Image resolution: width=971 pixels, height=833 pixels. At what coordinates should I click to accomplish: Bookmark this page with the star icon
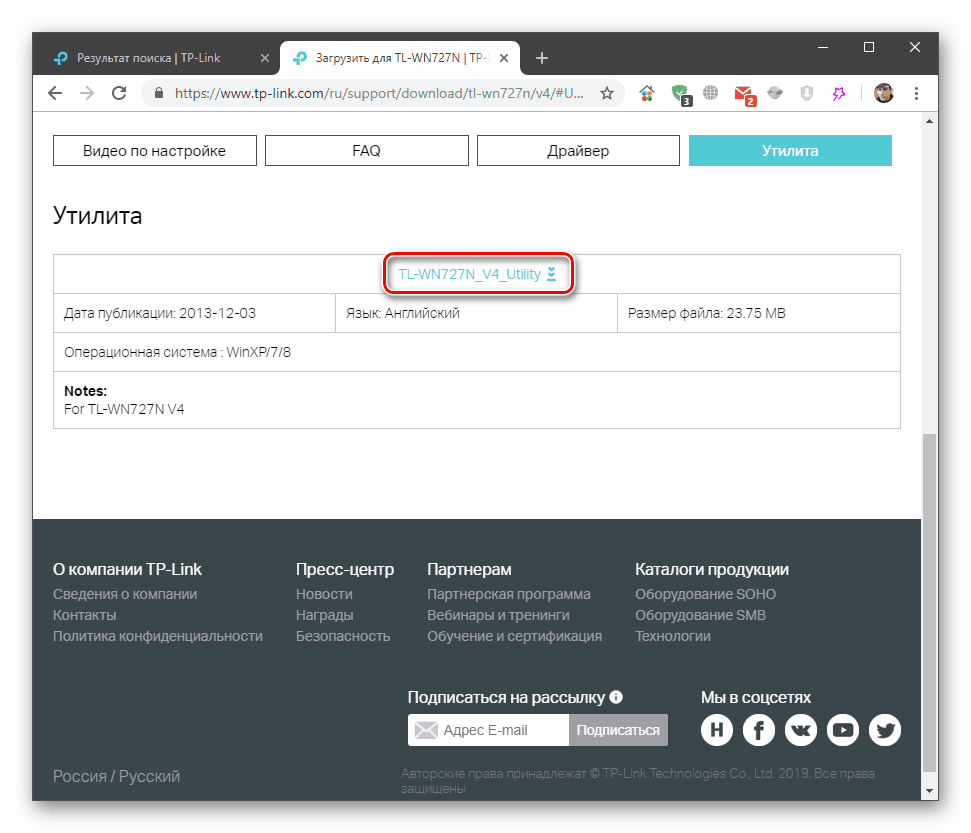[607, 94]
